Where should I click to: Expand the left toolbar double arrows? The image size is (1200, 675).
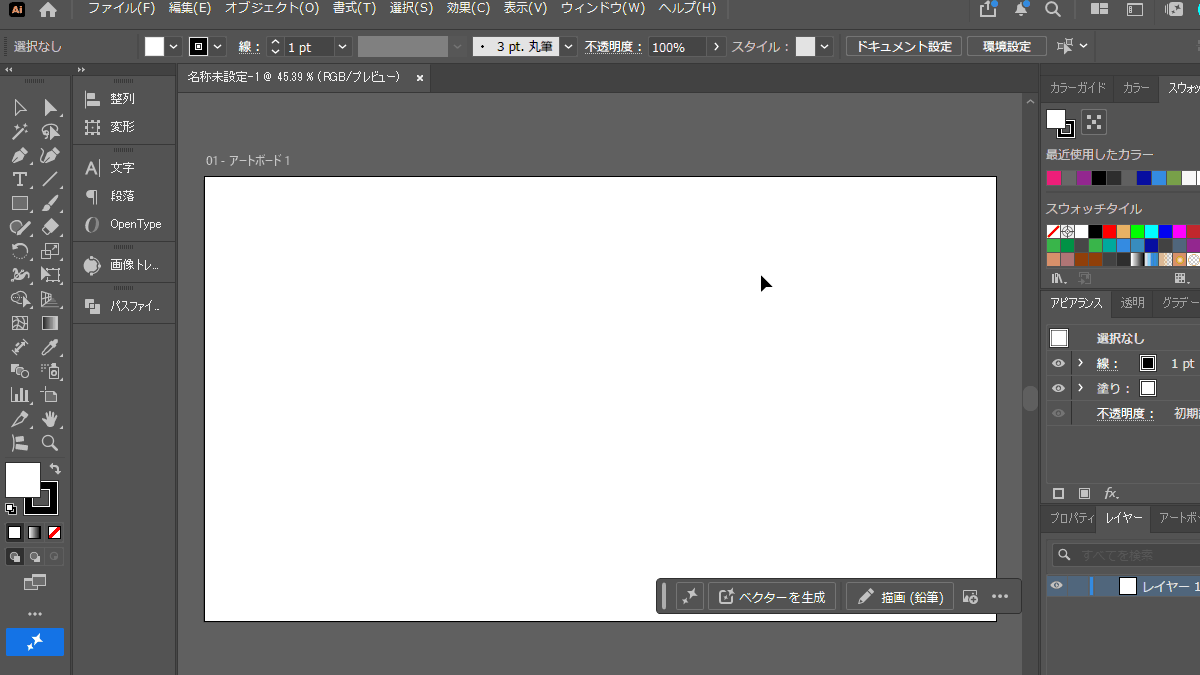point(8,70)
